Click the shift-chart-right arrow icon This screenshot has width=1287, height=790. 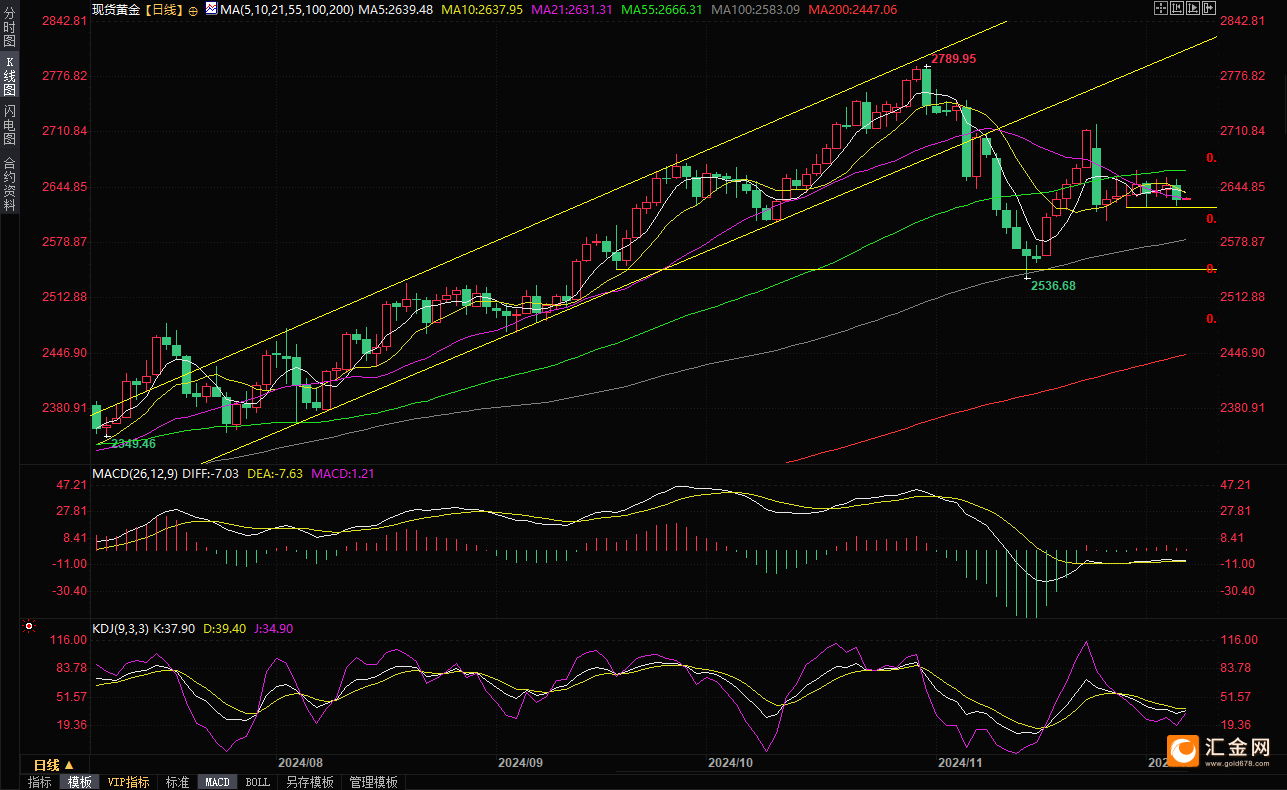[1208, 8]
